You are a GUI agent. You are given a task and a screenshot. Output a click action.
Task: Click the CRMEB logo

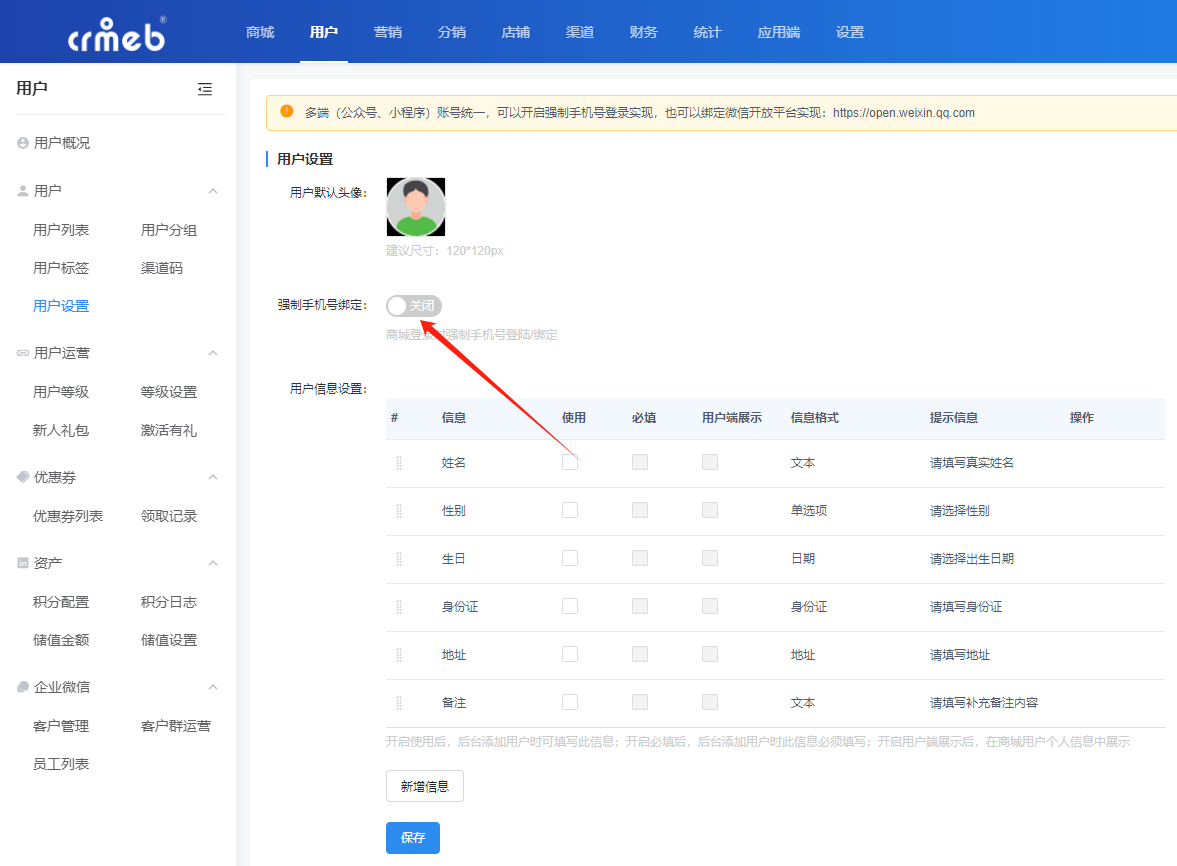117,32
